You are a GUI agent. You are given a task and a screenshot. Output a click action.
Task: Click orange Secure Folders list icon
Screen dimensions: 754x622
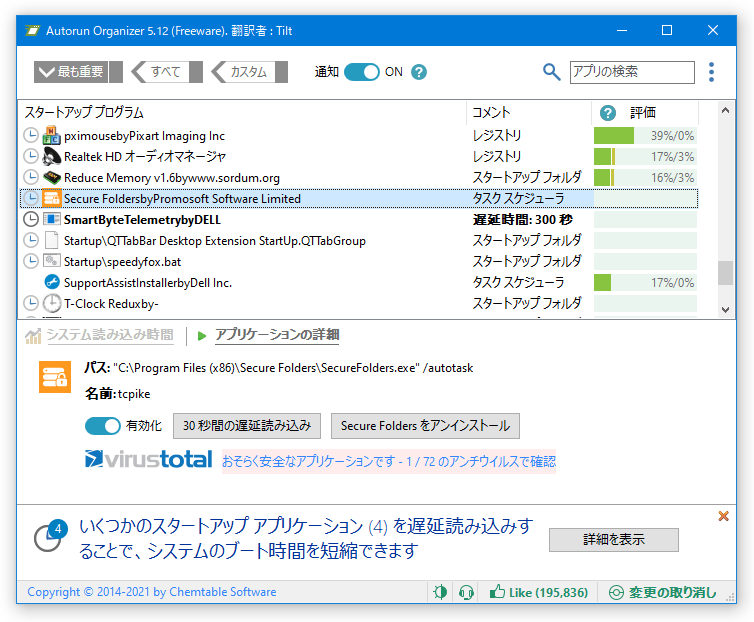(51, 198)
